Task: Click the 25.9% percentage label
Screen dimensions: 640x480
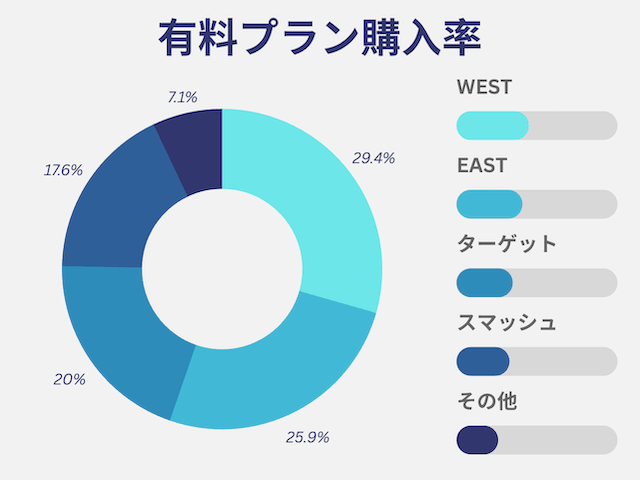Action: [x=307, y=438]
